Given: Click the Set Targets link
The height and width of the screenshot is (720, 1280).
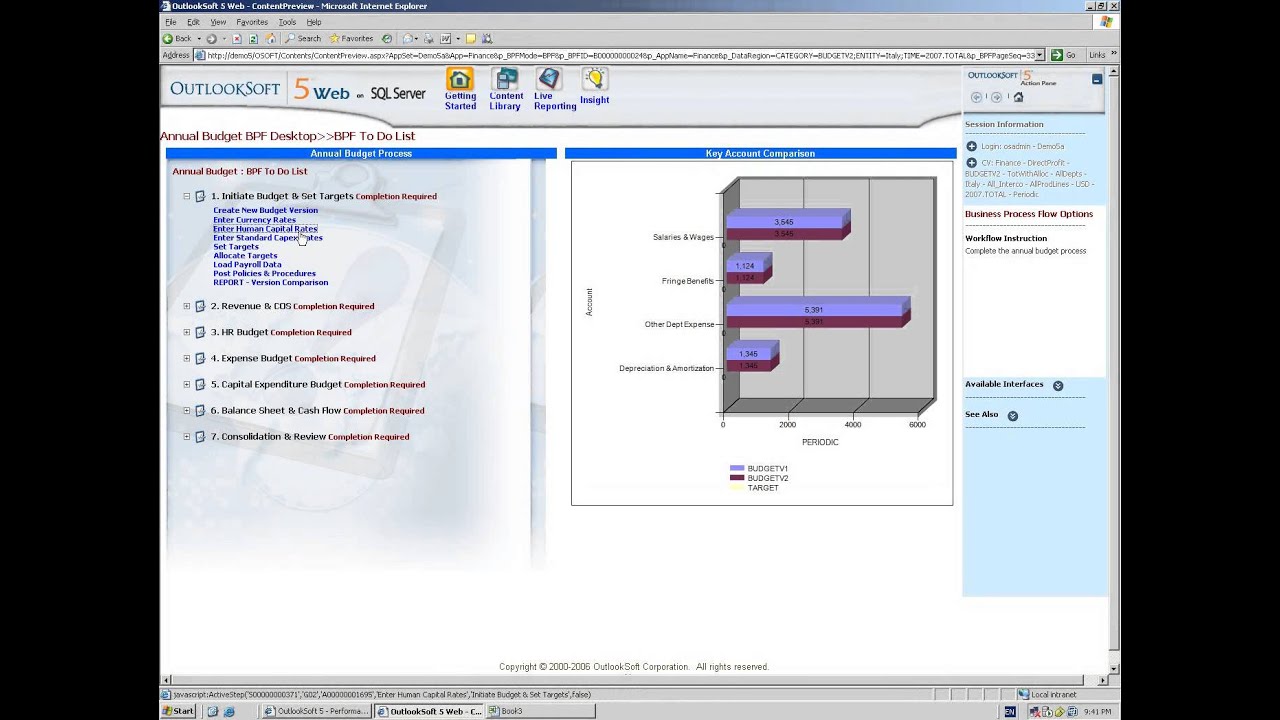Looking at the screenshot, I should point(236,246).
